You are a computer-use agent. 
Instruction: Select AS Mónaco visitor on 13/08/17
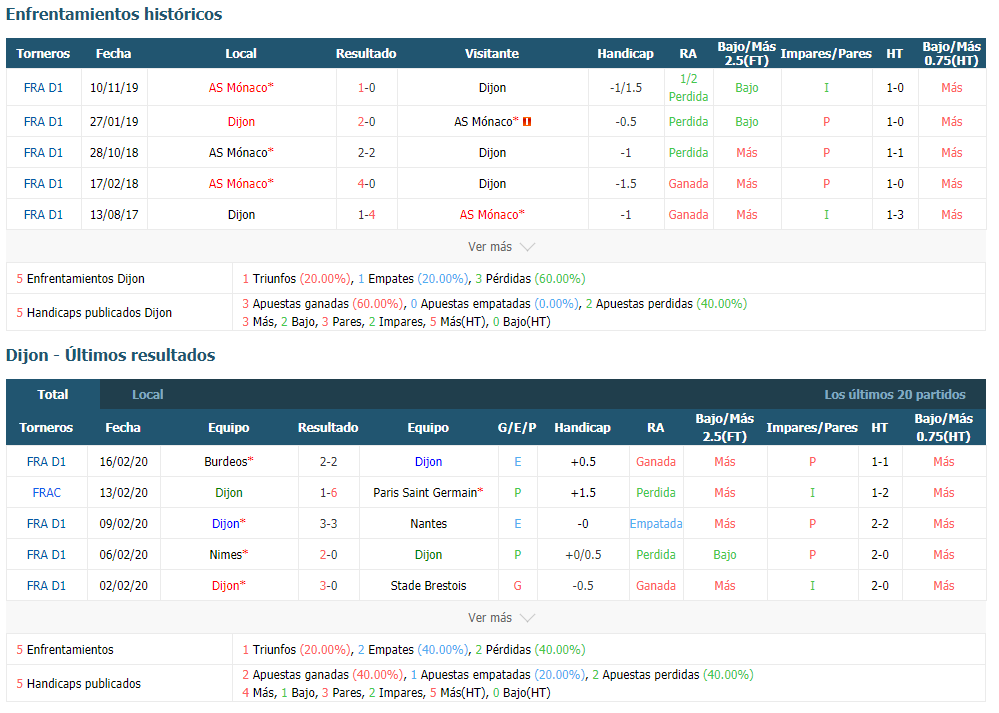pos(492,215)
